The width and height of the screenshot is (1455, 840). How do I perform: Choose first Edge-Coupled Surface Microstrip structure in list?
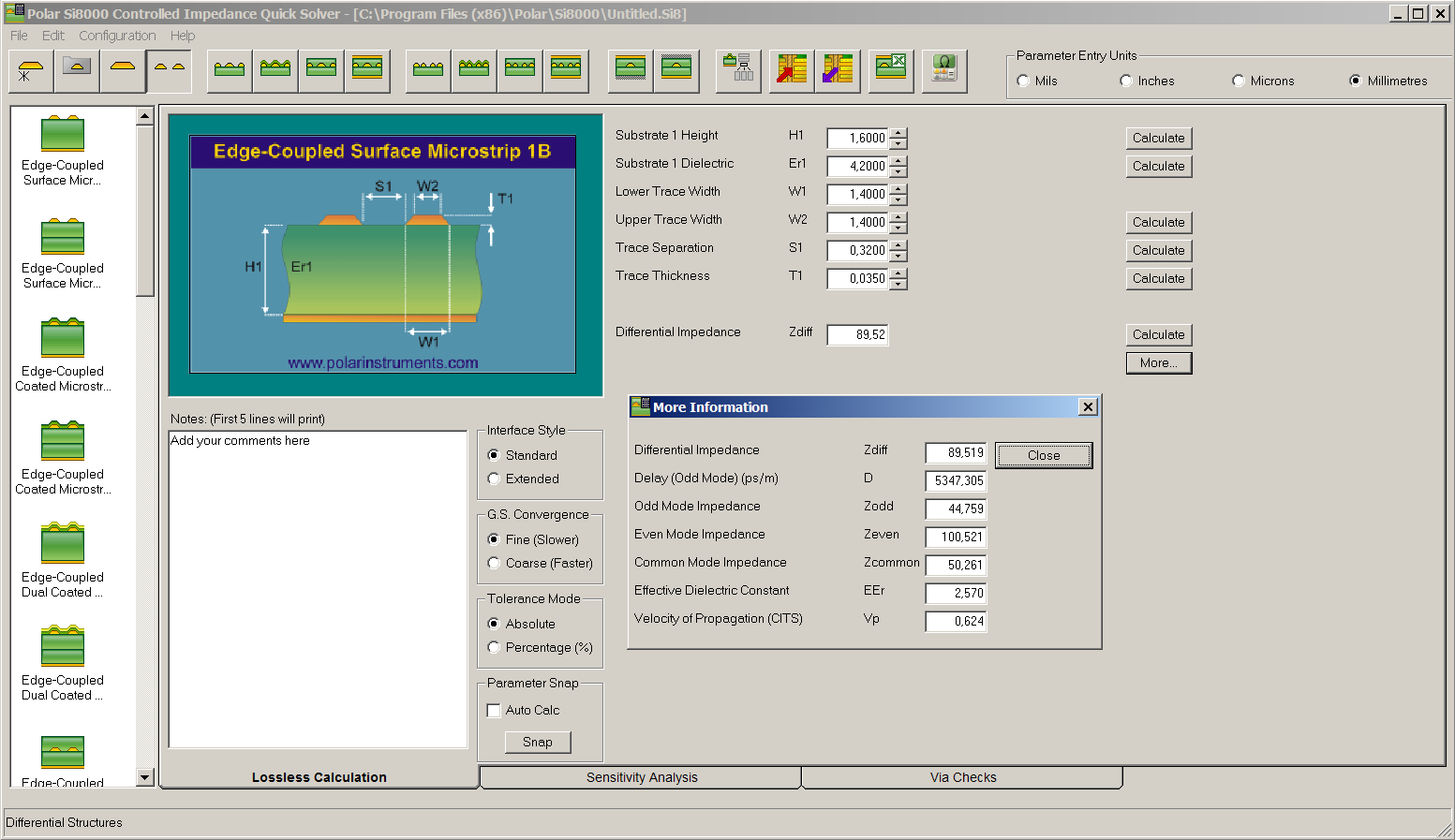pos(63,152)
